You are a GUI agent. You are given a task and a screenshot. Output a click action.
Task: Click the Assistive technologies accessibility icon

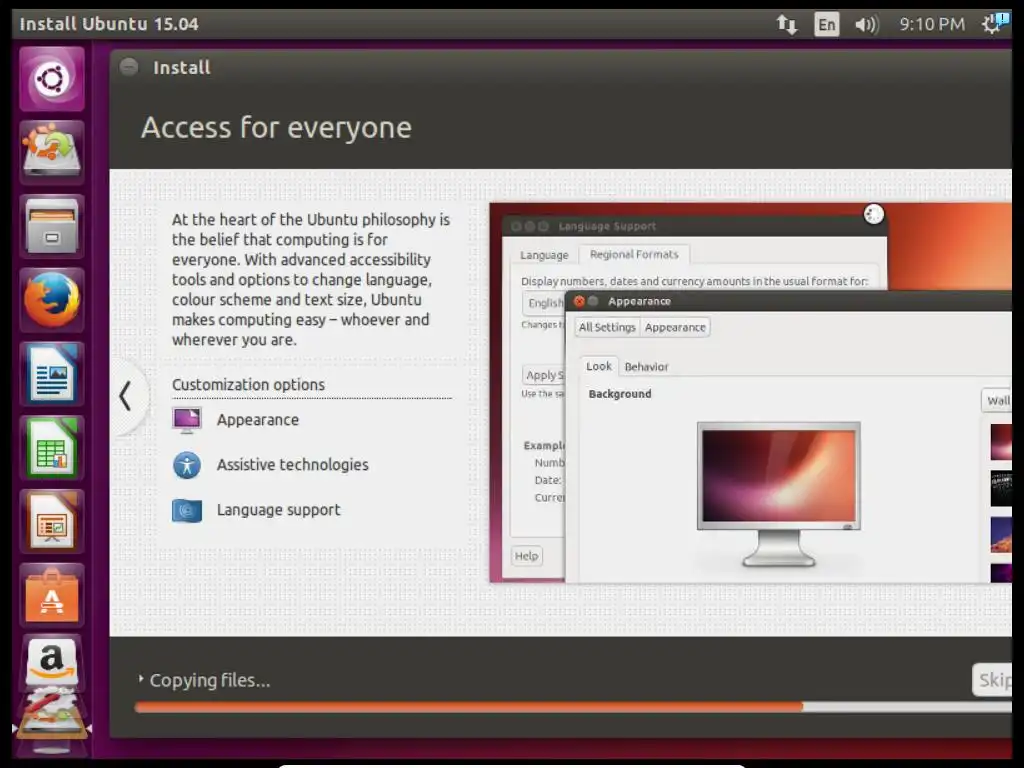point(187,465)
